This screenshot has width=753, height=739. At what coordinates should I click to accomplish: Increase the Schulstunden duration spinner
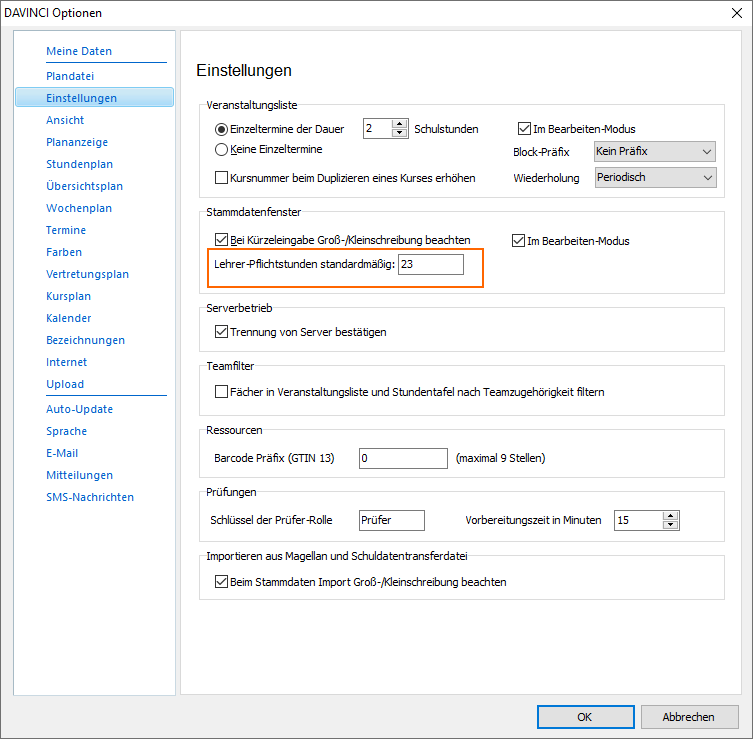click(400, 124)
